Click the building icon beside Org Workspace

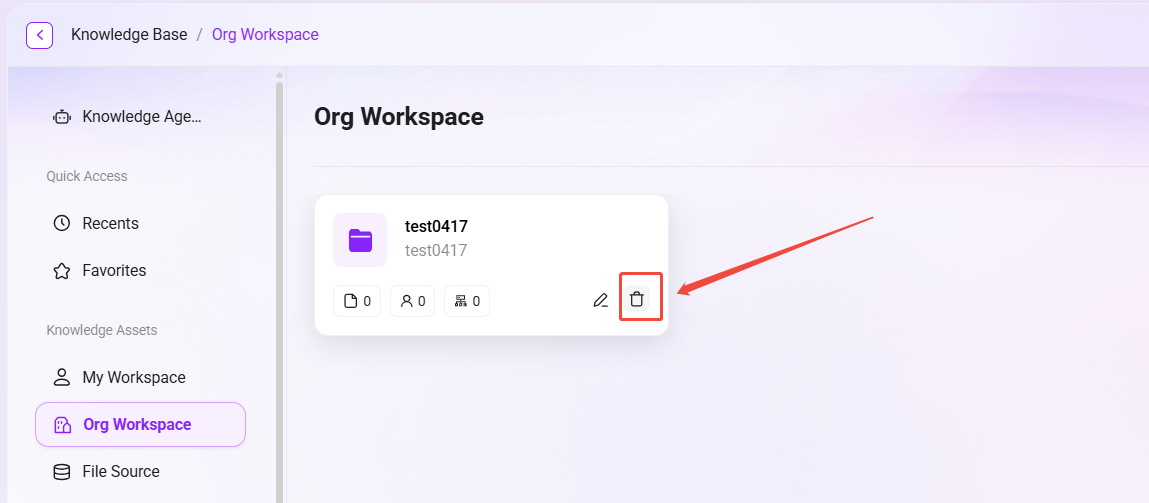point(62,425)
